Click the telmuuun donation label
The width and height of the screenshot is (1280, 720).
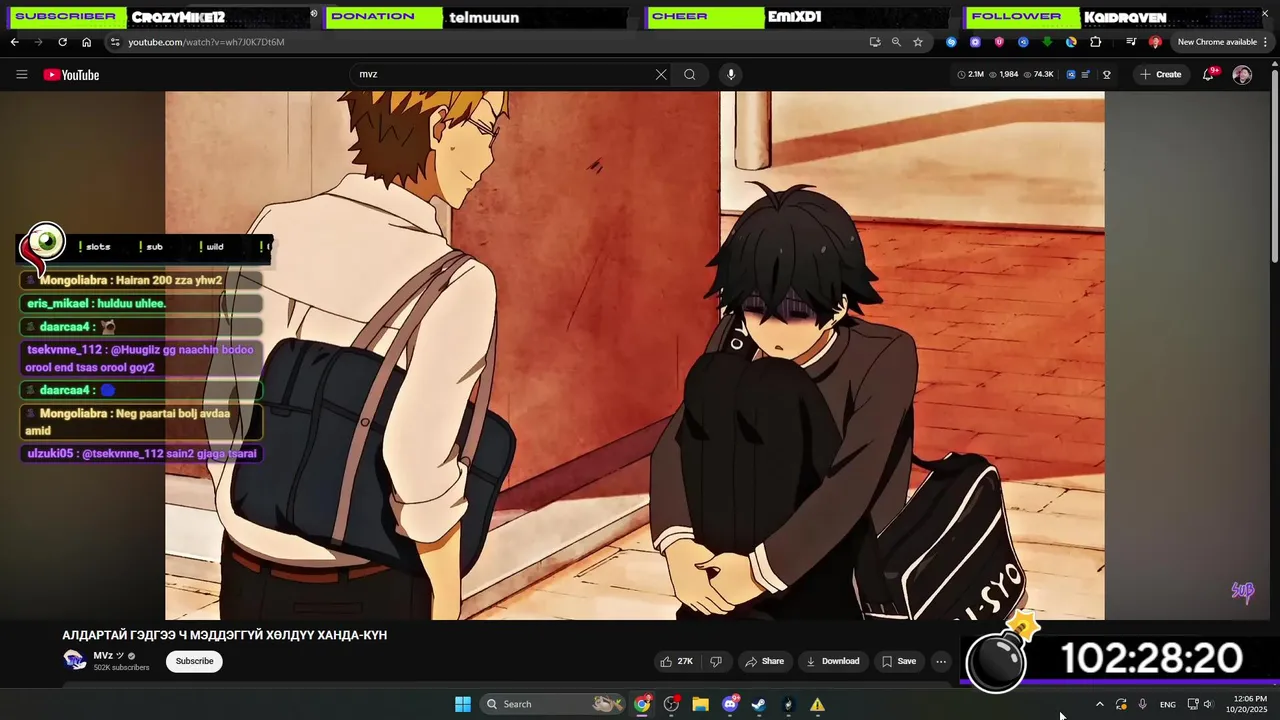tap(482, 16)
